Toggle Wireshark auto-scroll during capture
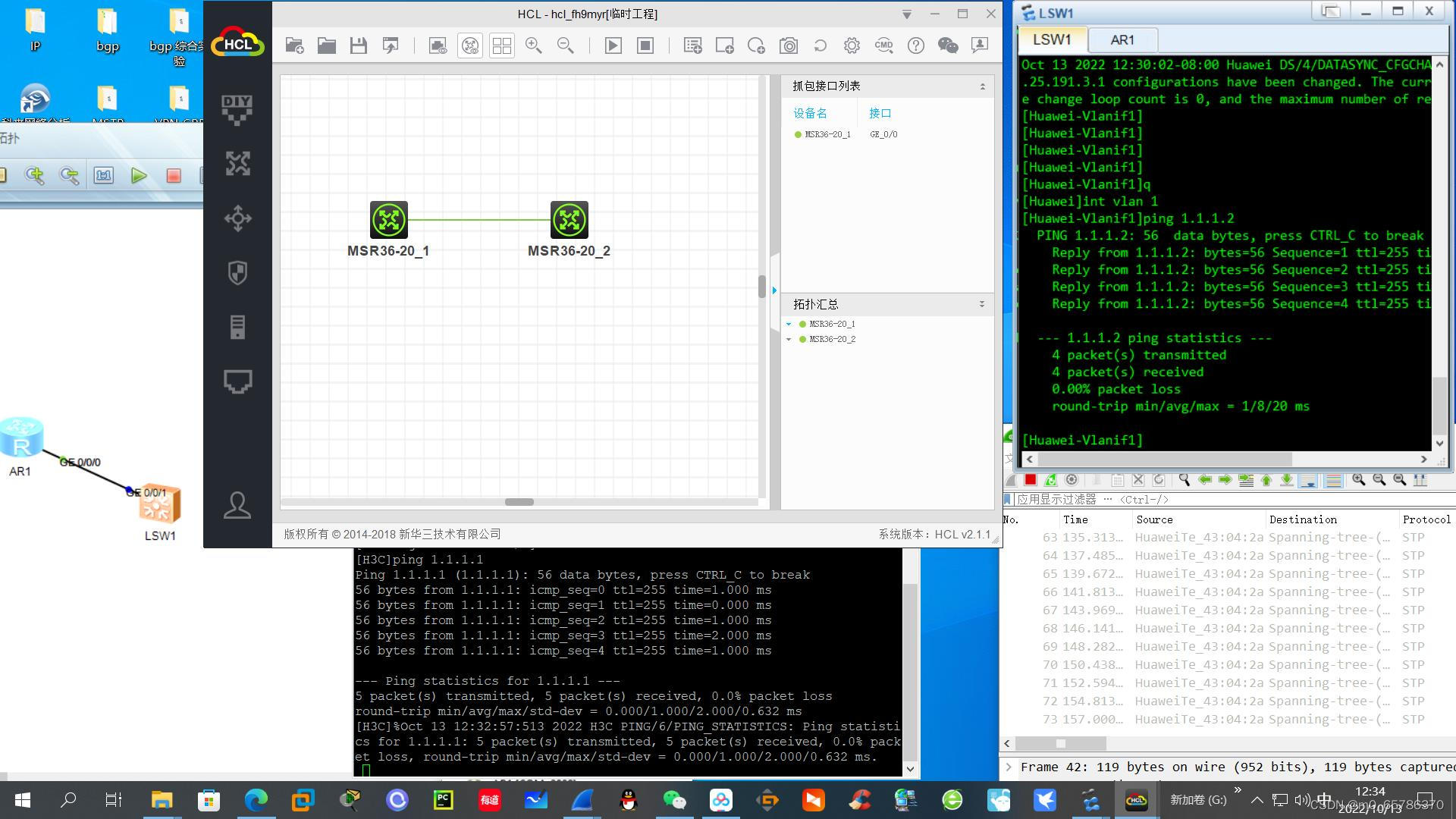The image size is (1456, 819). point(1307,480)
